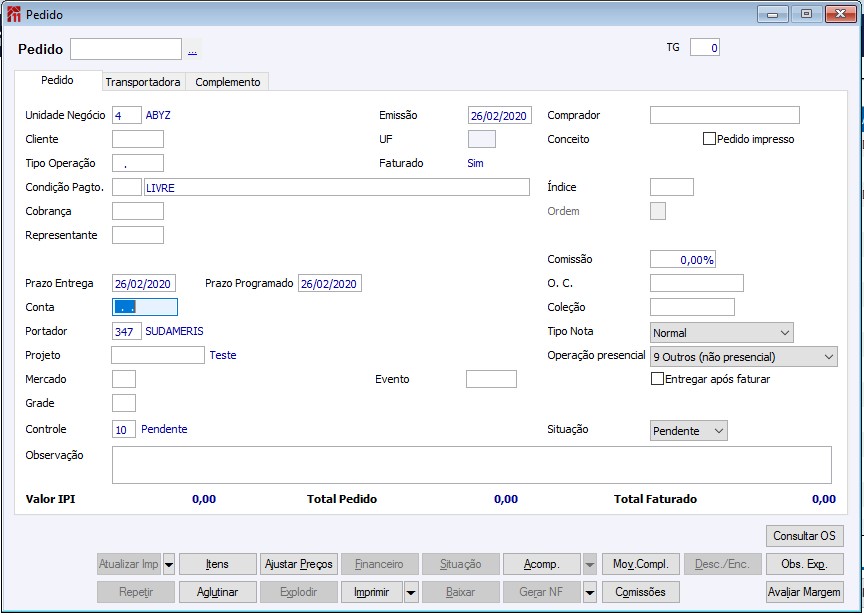Click the Mercado field
Image resolution: width=864 pixels, height=615 pixels.
point(124,379)
